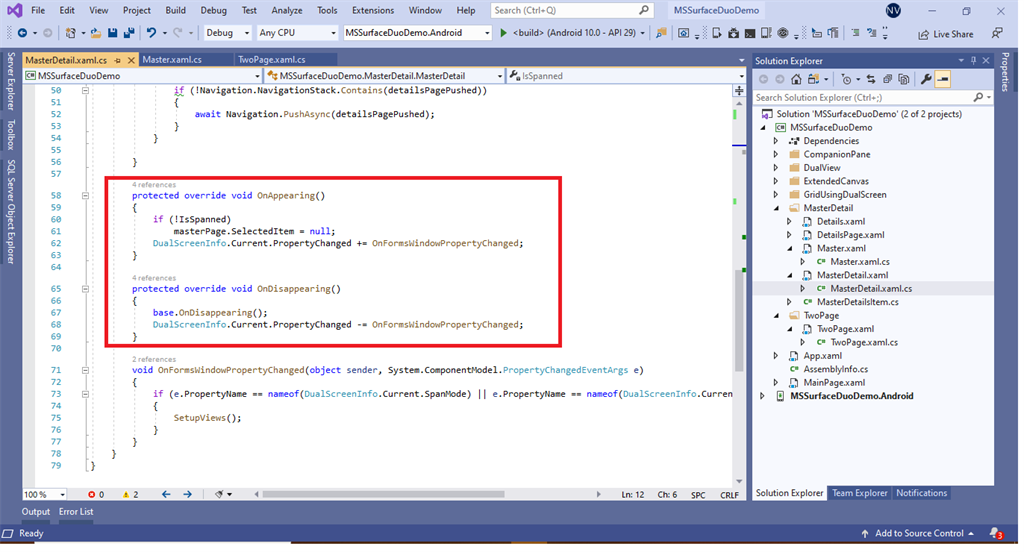Collapse OnAppearing method outlining at line 58

click(86, 195)
